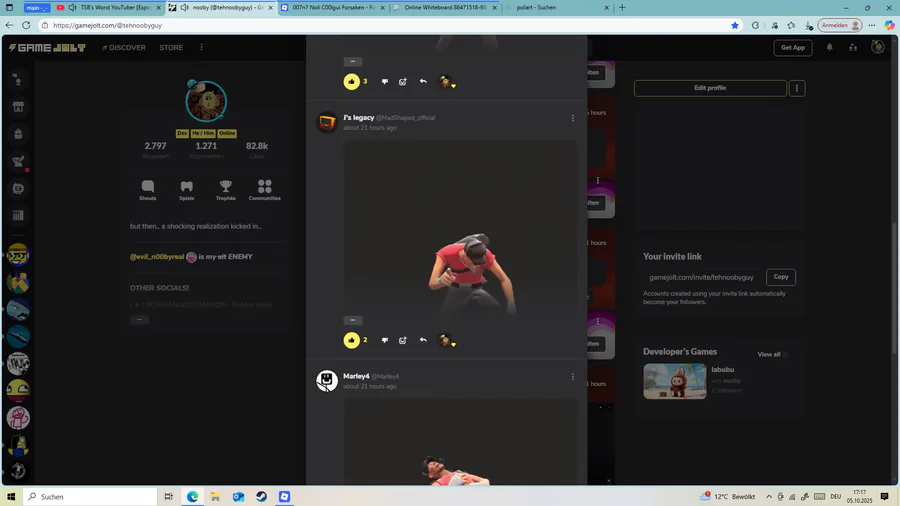Go to Game Jolt home logo
Viewport: 900px width, 506px height.
47,48
